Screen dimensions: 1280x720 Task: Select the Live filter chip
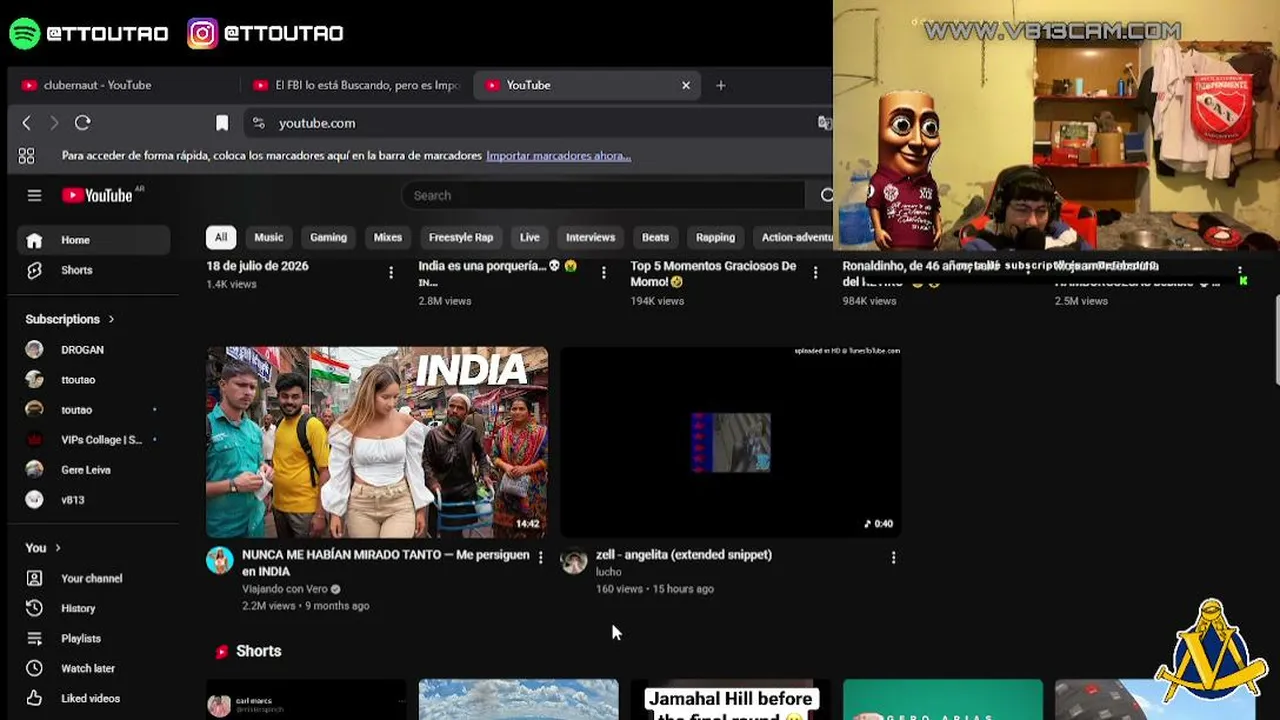coord(530,238)
